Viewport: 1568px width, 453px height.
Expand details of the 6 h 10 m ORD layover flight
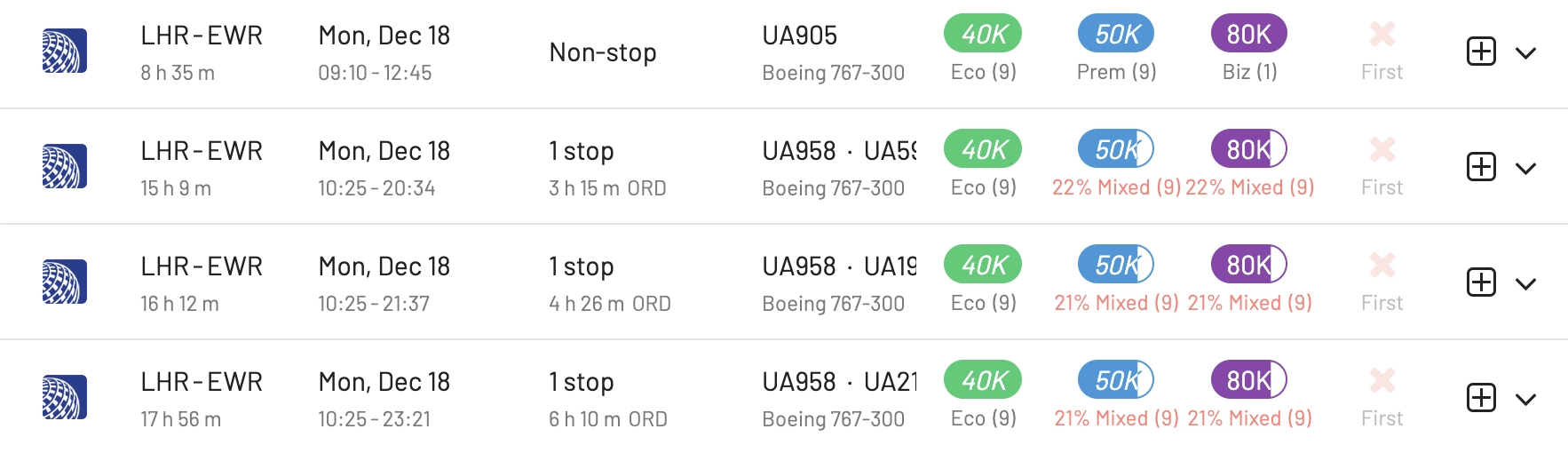[x=1525, y=400]
